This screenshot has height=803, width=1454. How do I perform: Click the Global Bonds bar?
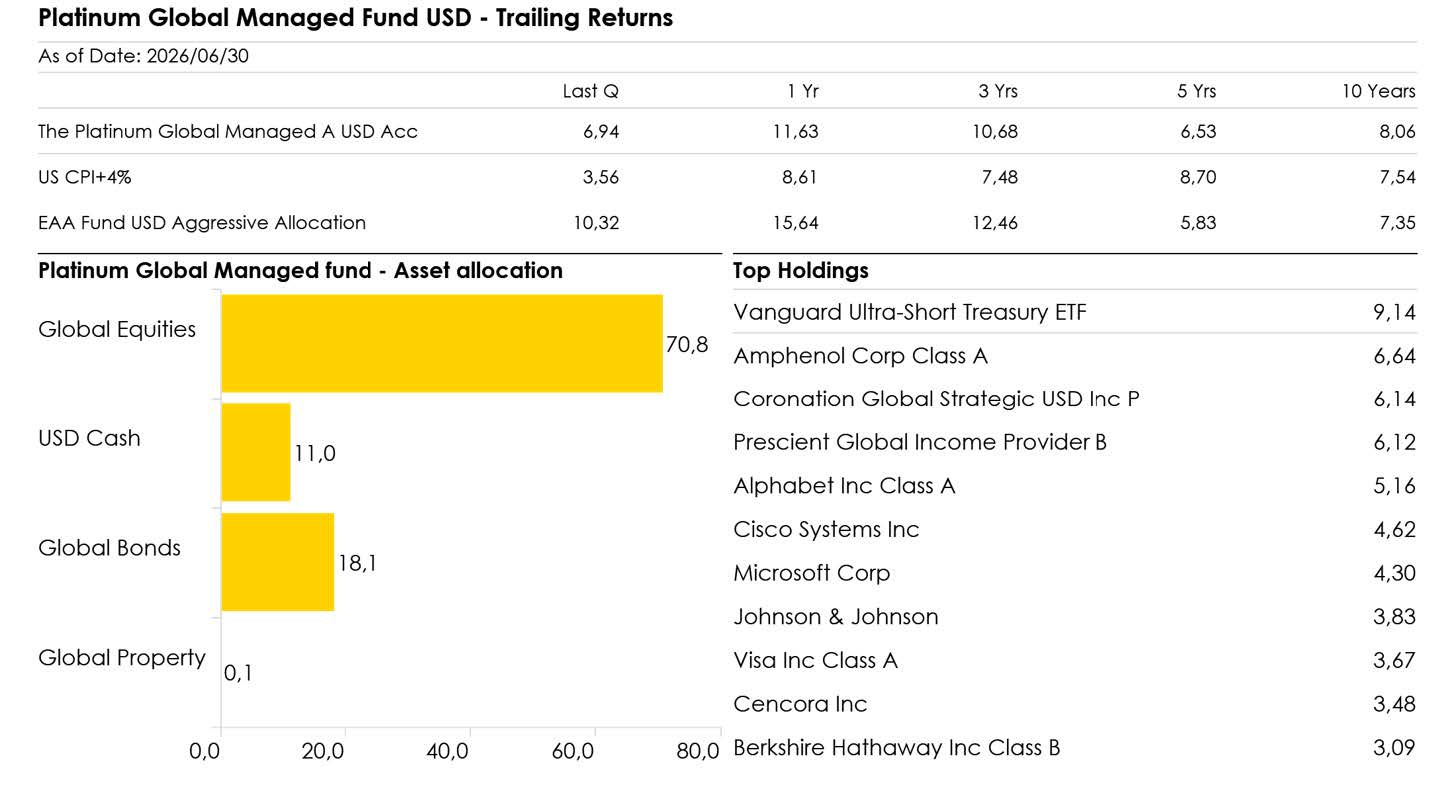(277, 561)
